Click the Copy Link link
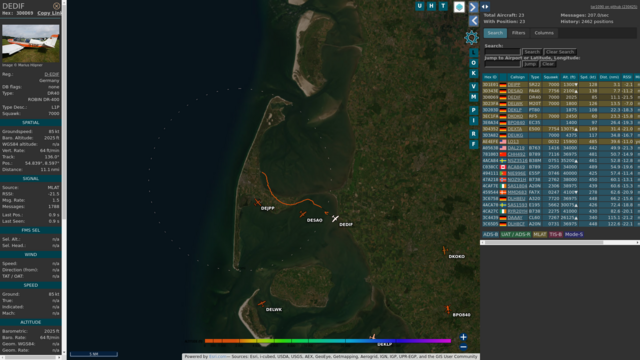This screenshot has height=360, width=640. pyautogui.click(x=49, y=13)
